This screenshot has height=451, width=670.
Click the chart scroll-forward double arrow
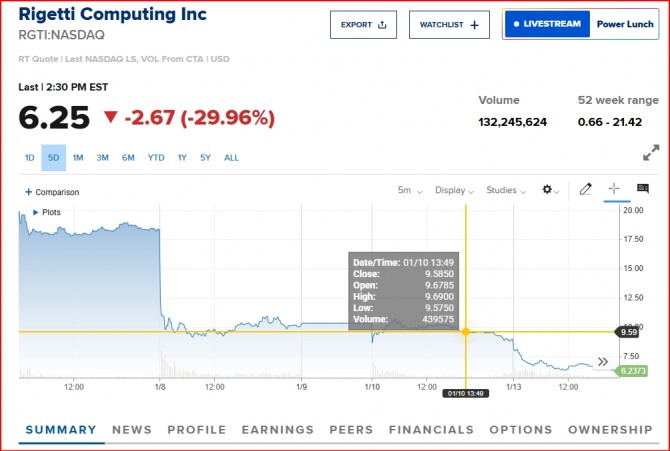[603, 362]
